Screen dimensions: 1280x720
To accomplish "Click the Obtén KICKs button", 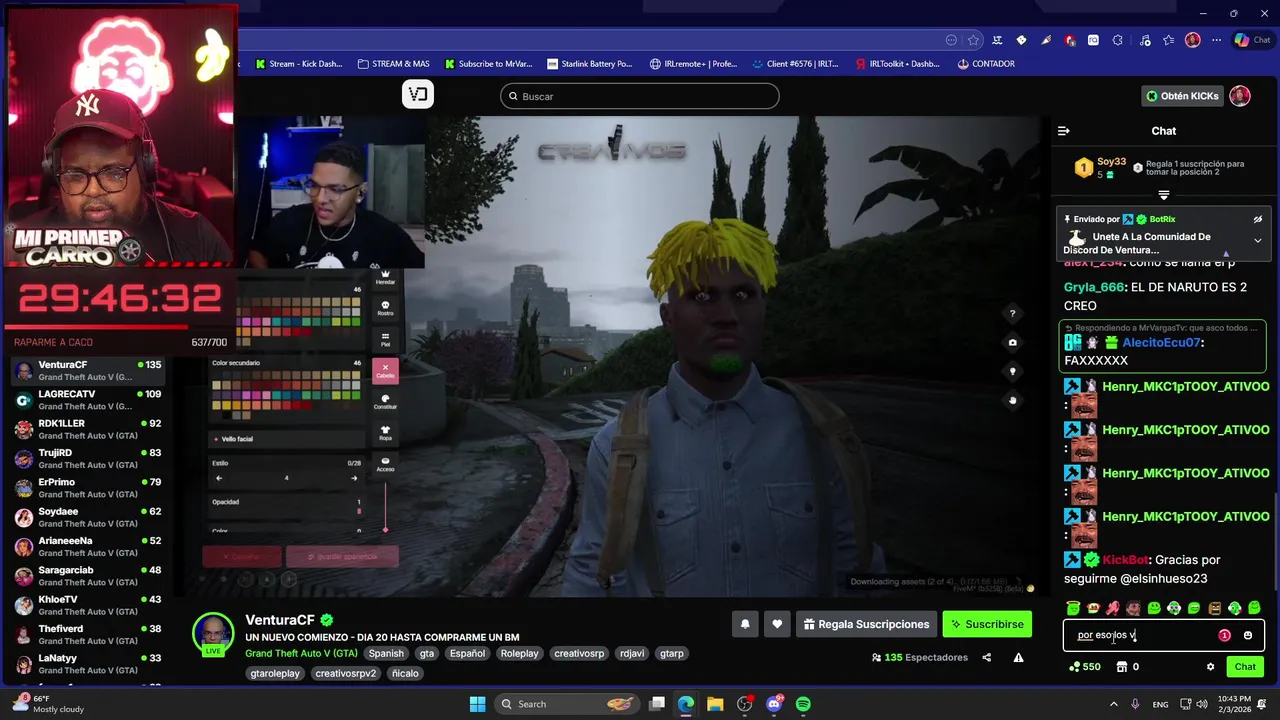I will [x=1182, y=96].
